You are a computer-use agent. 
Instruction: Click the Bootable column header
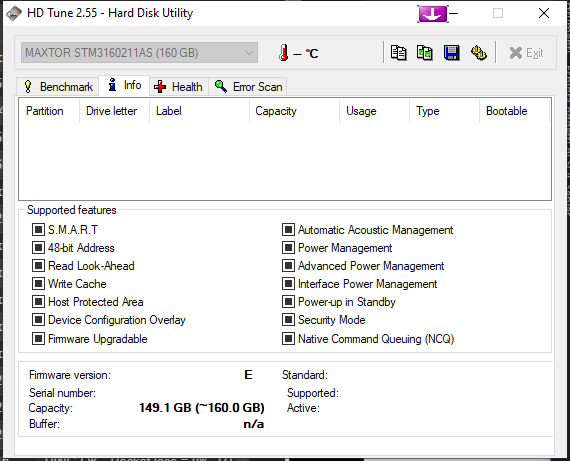(514, 111)
